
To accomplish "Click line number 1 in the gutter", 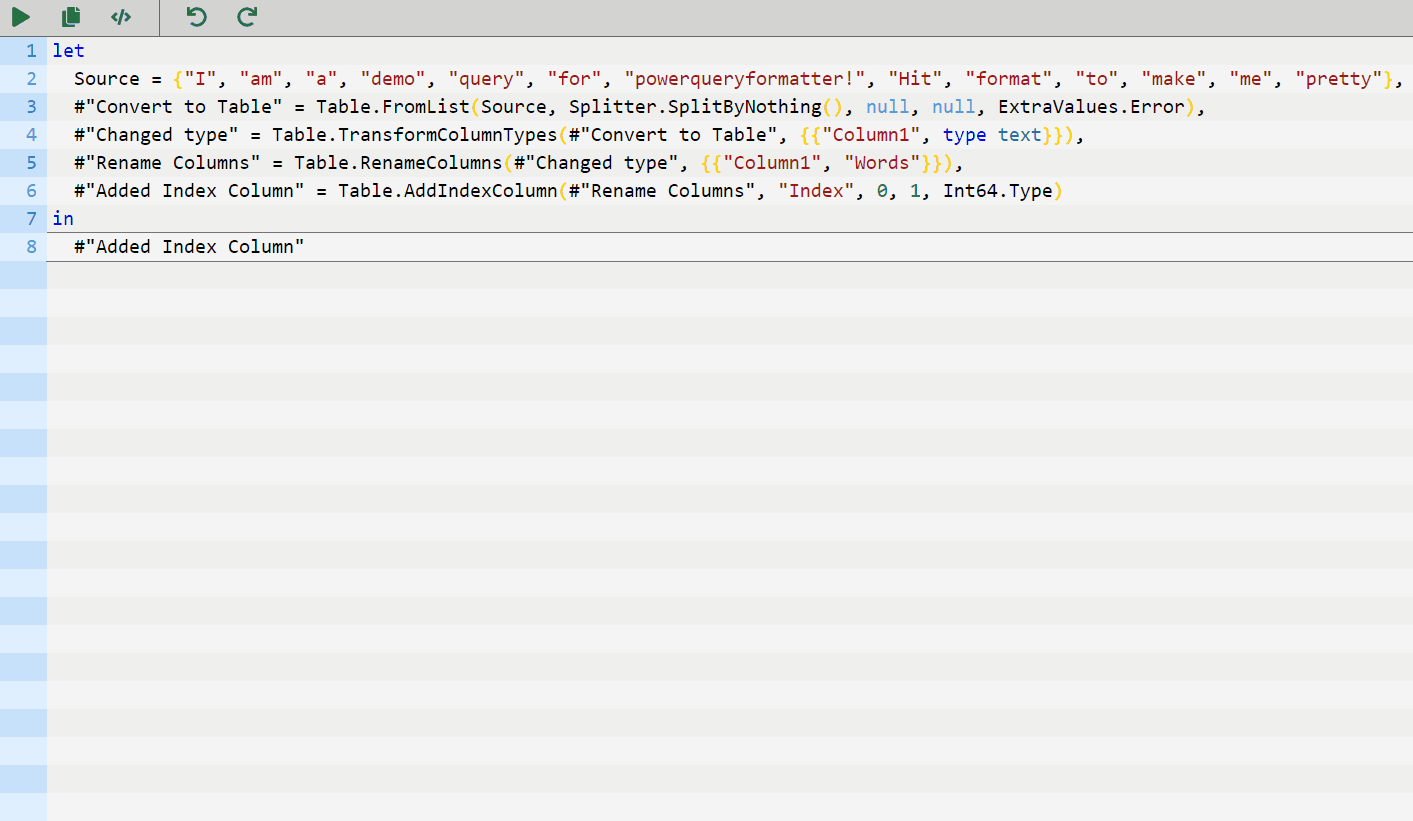I will [x=30, y=50].
